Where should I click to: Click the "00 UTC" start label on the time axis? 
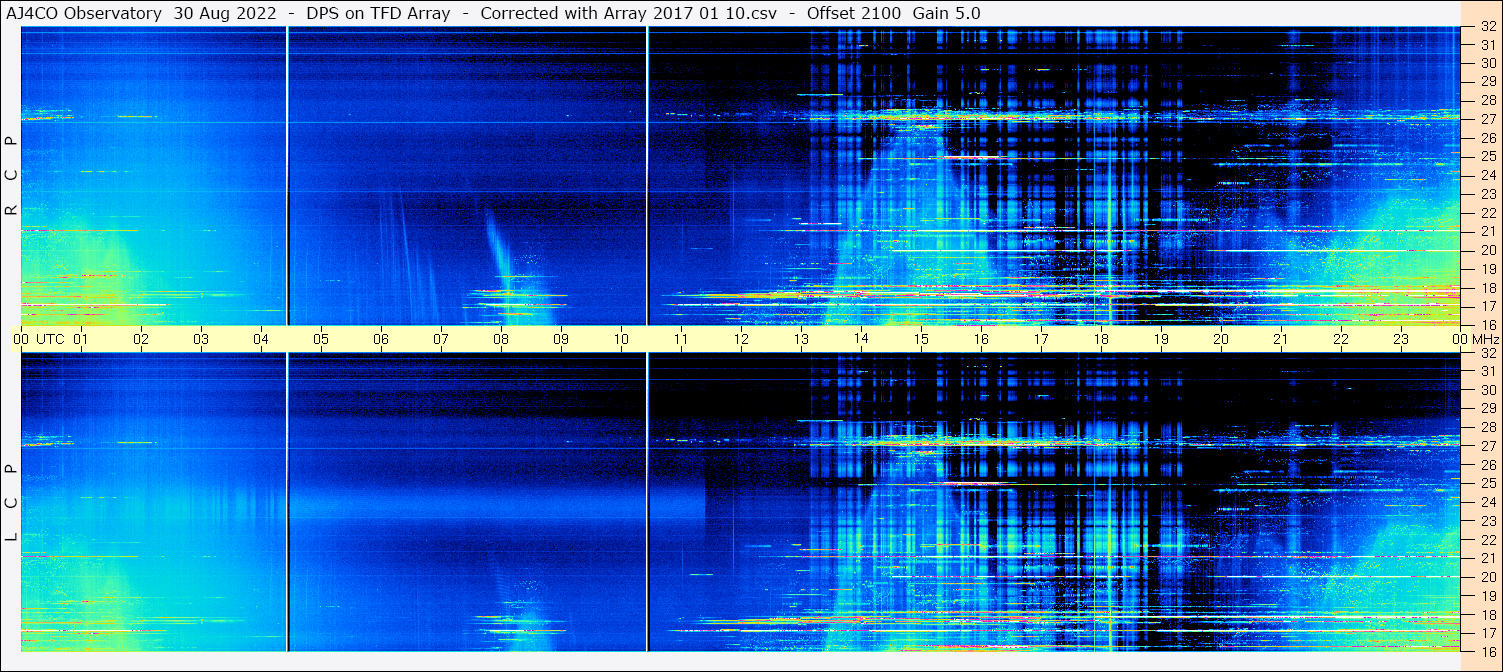tap(38, 339)
